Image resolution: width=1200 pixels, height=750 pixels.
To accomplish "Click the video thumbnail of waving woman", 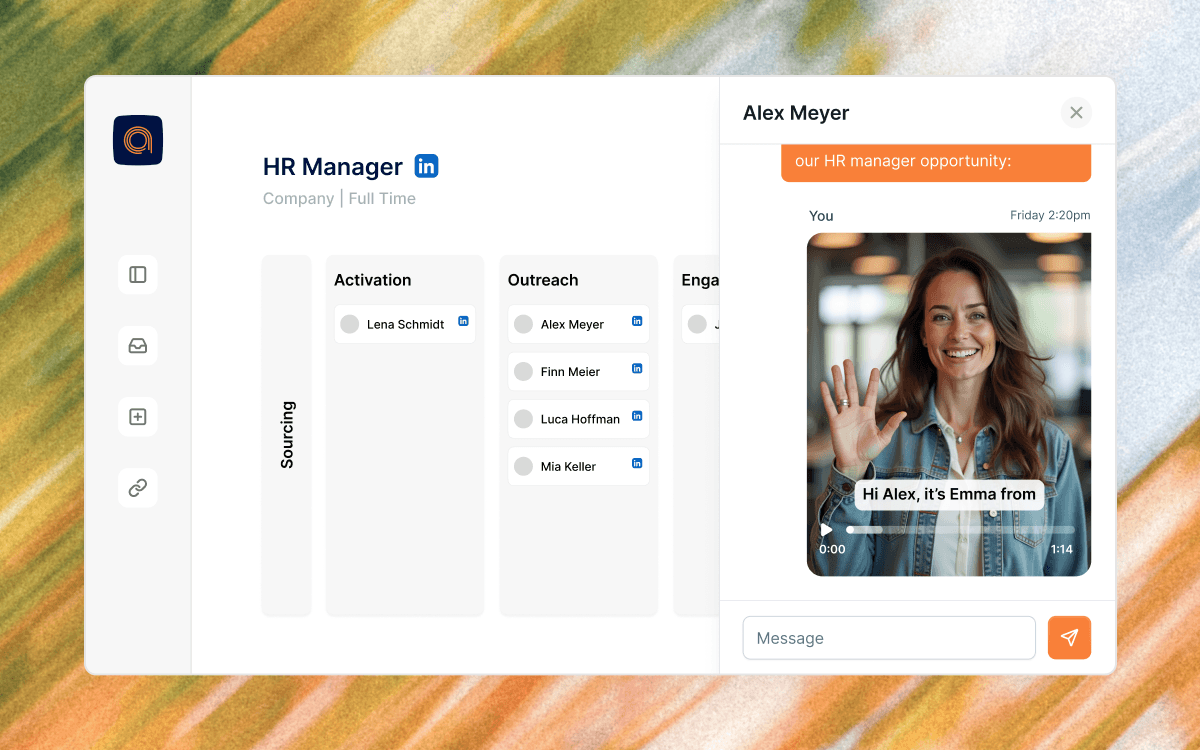I will 948,380.
